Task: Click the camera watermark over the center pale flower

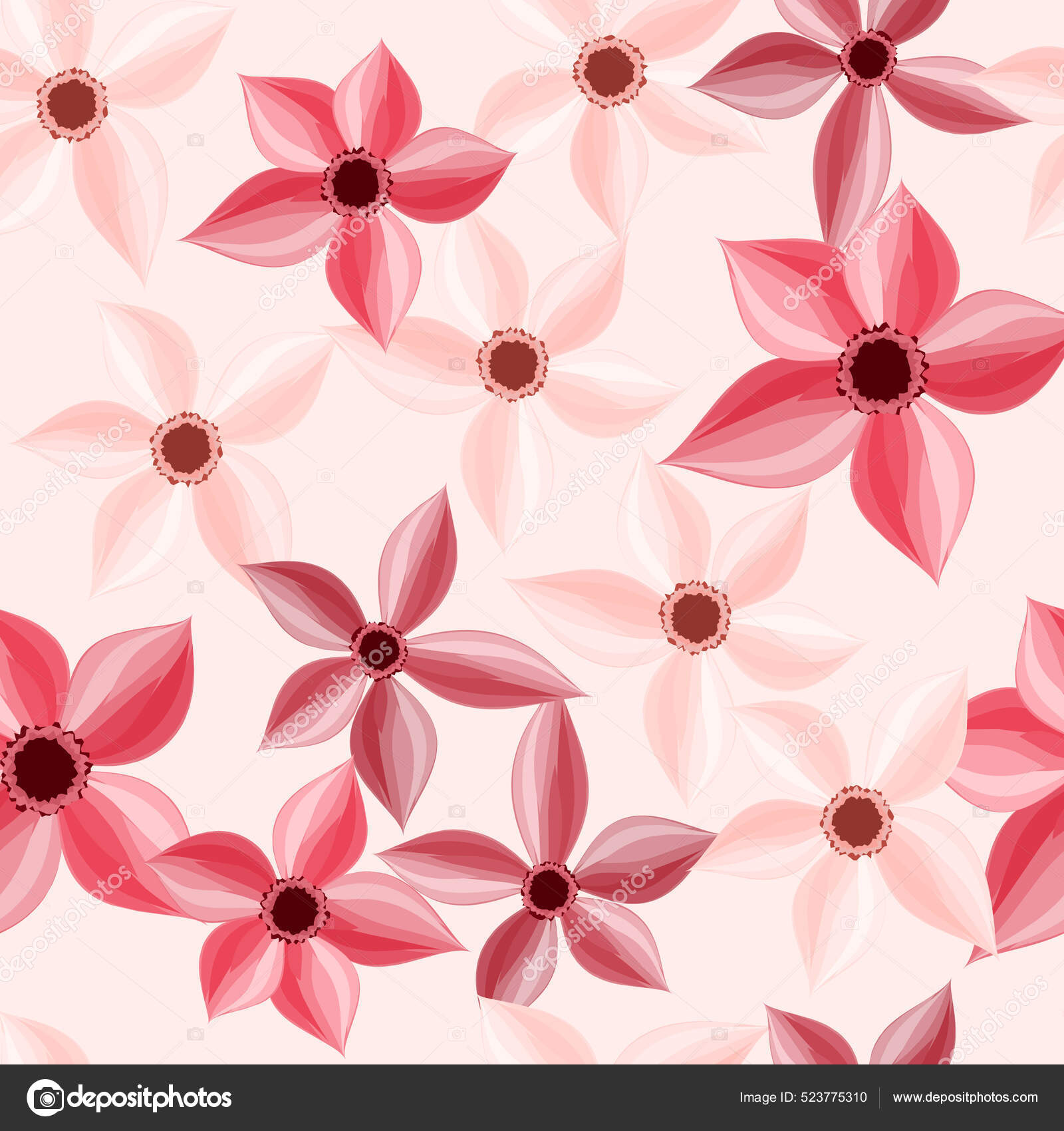Action: click(x=457, y=363)
